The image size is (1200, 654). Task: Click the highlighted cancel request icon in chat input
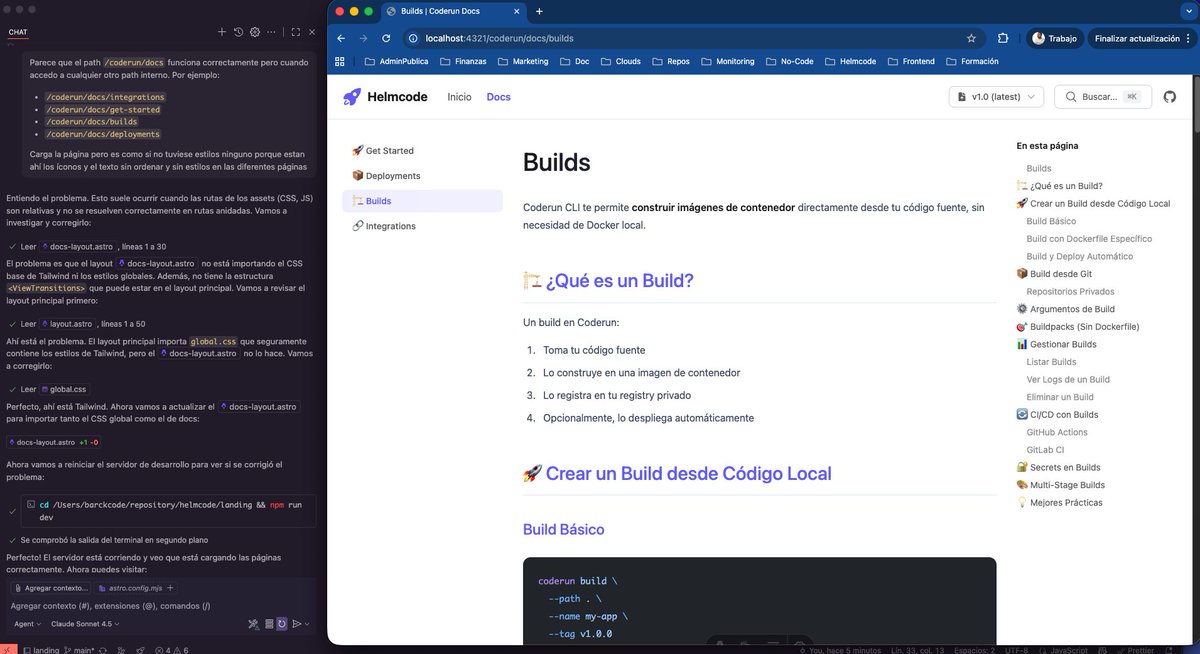click(x=282, y=623)
